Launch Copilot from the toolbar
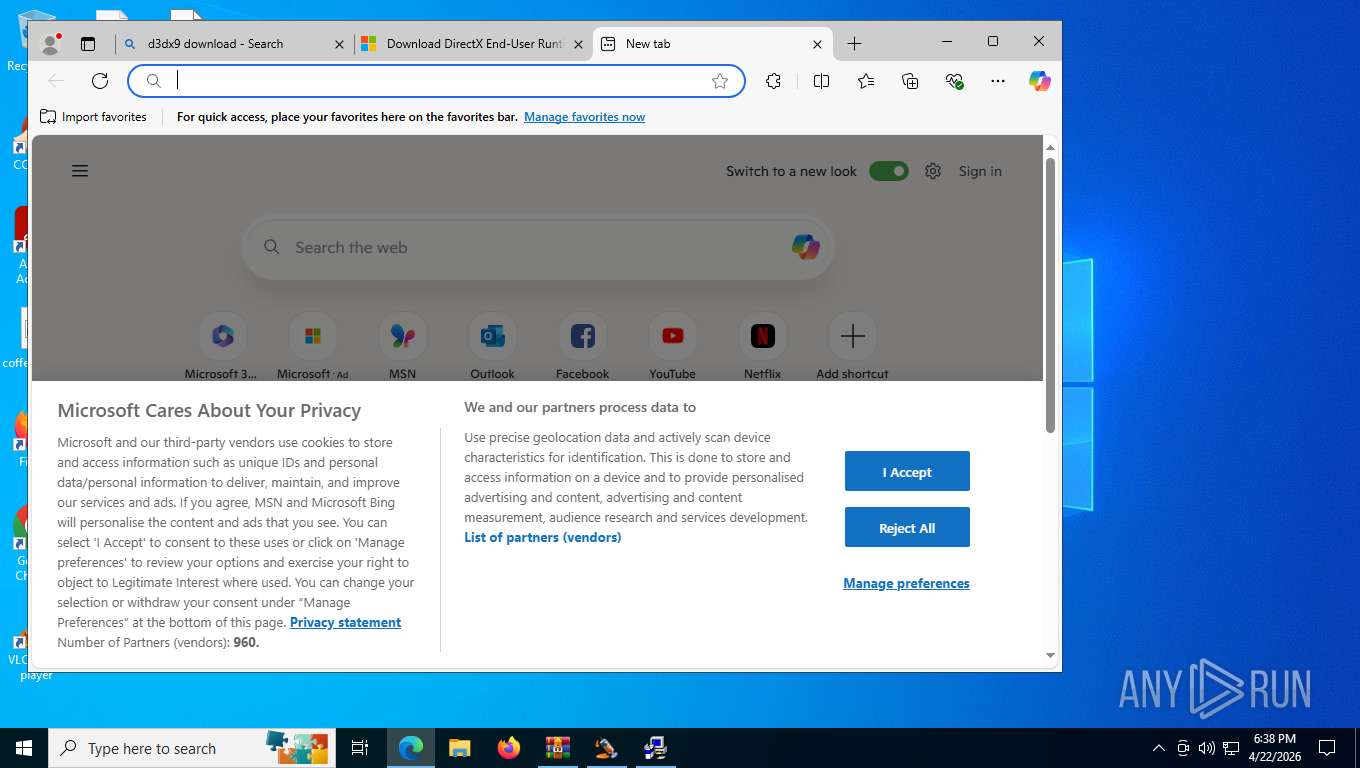Viewport: 1360px width, 768px height. [1040, 81]
